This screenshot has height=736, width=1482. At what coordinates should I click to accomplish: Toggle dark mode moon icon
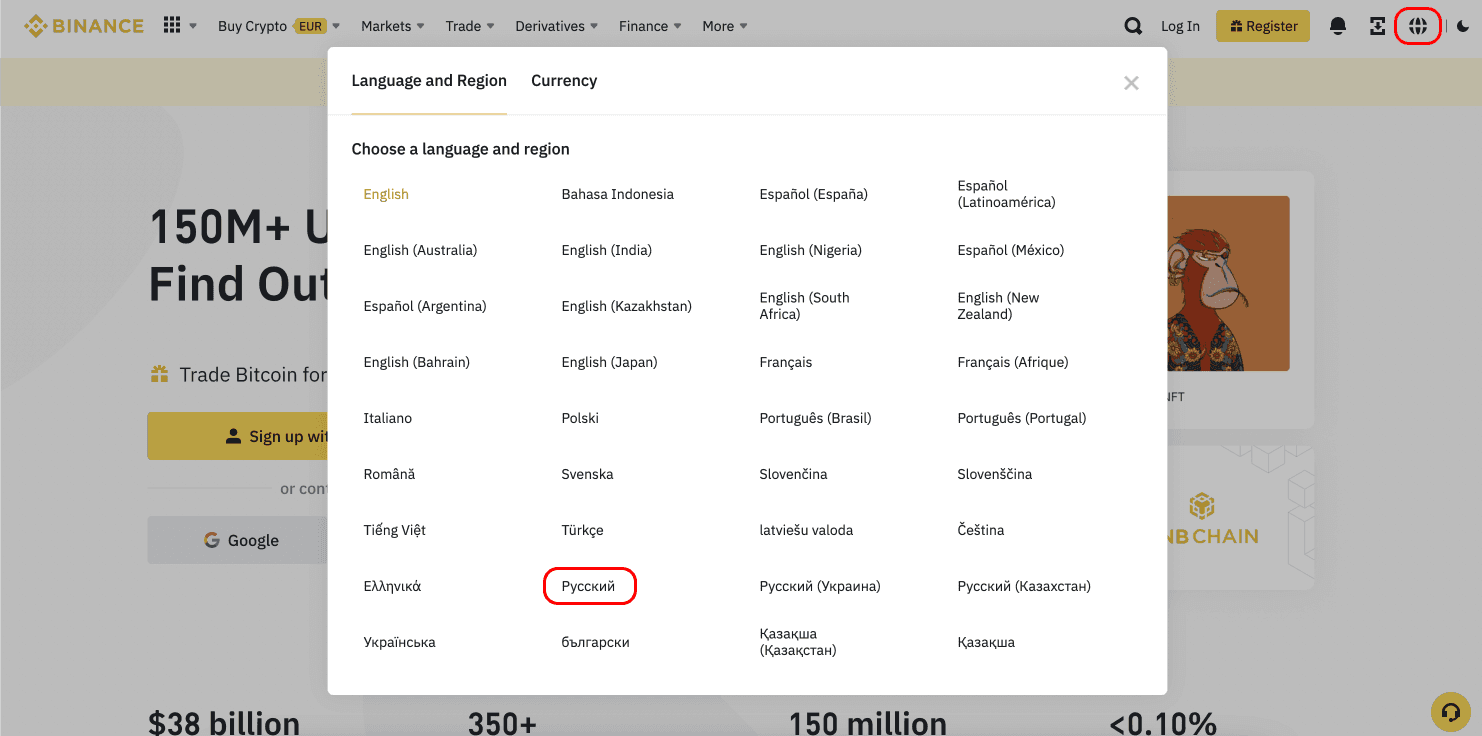coord(1463,27)
